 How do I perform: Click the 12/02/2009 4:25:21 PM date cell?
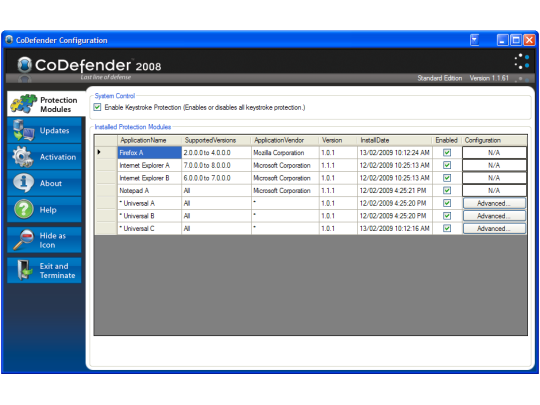tap(395, 190)
